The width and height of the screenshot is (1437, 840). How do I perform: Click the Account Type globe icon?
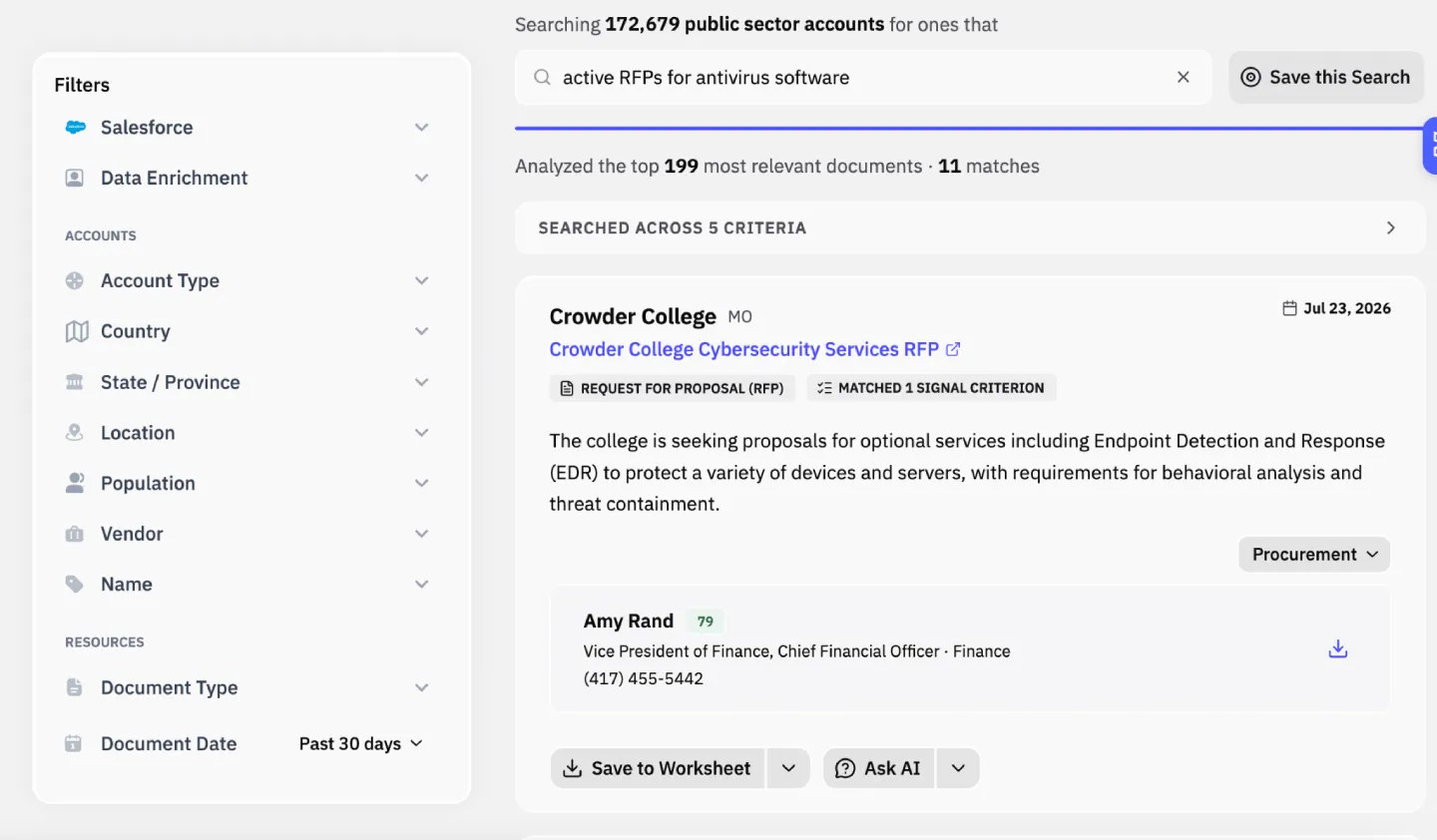coord(75,280)
